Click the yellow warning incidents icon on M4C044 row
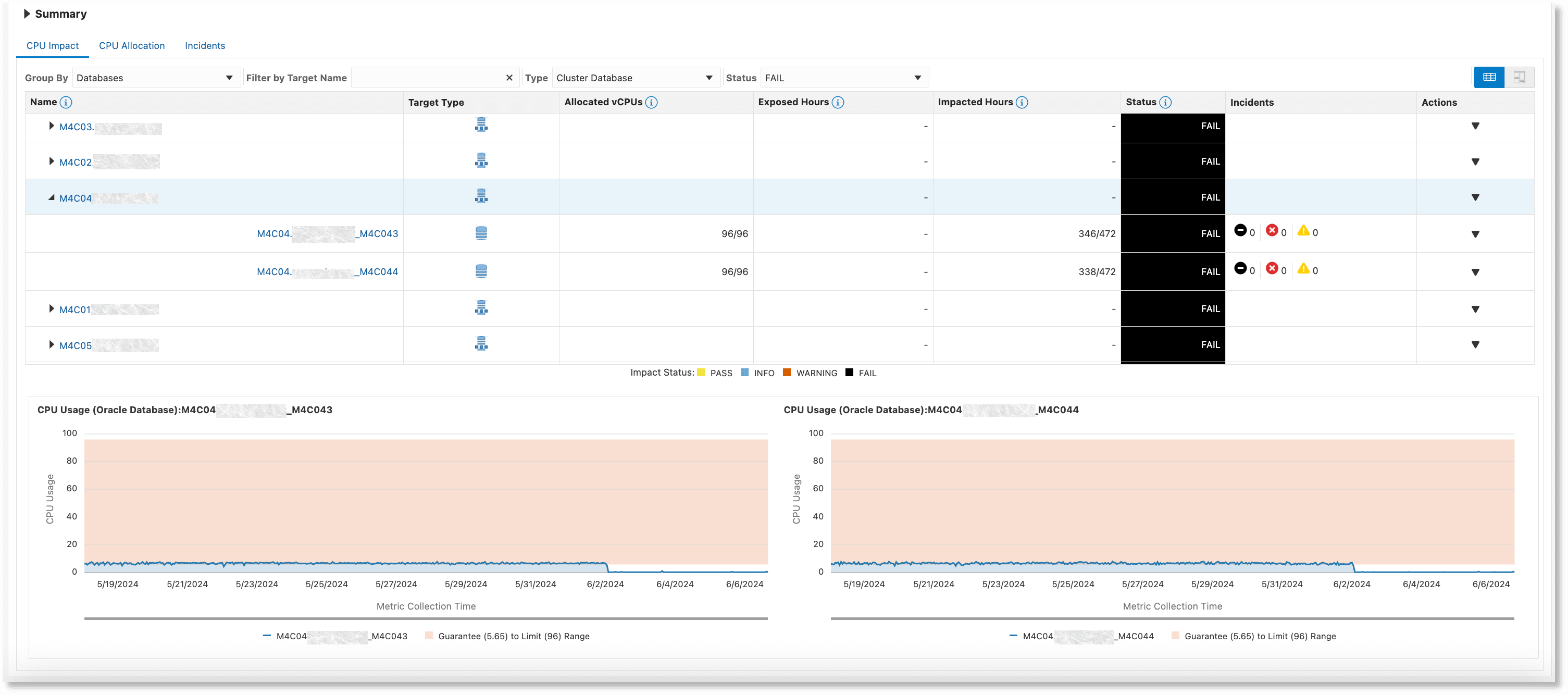The image size is (1568, 695). [x=1304, y=269]
